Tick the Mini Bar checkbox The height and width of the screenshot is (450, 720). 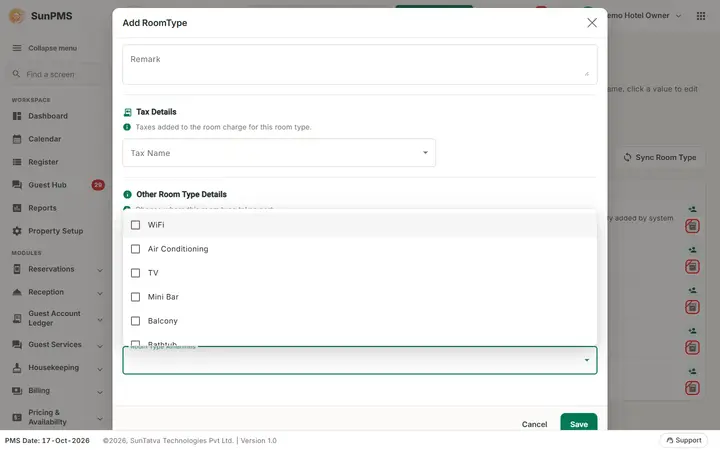click(135, 297)
